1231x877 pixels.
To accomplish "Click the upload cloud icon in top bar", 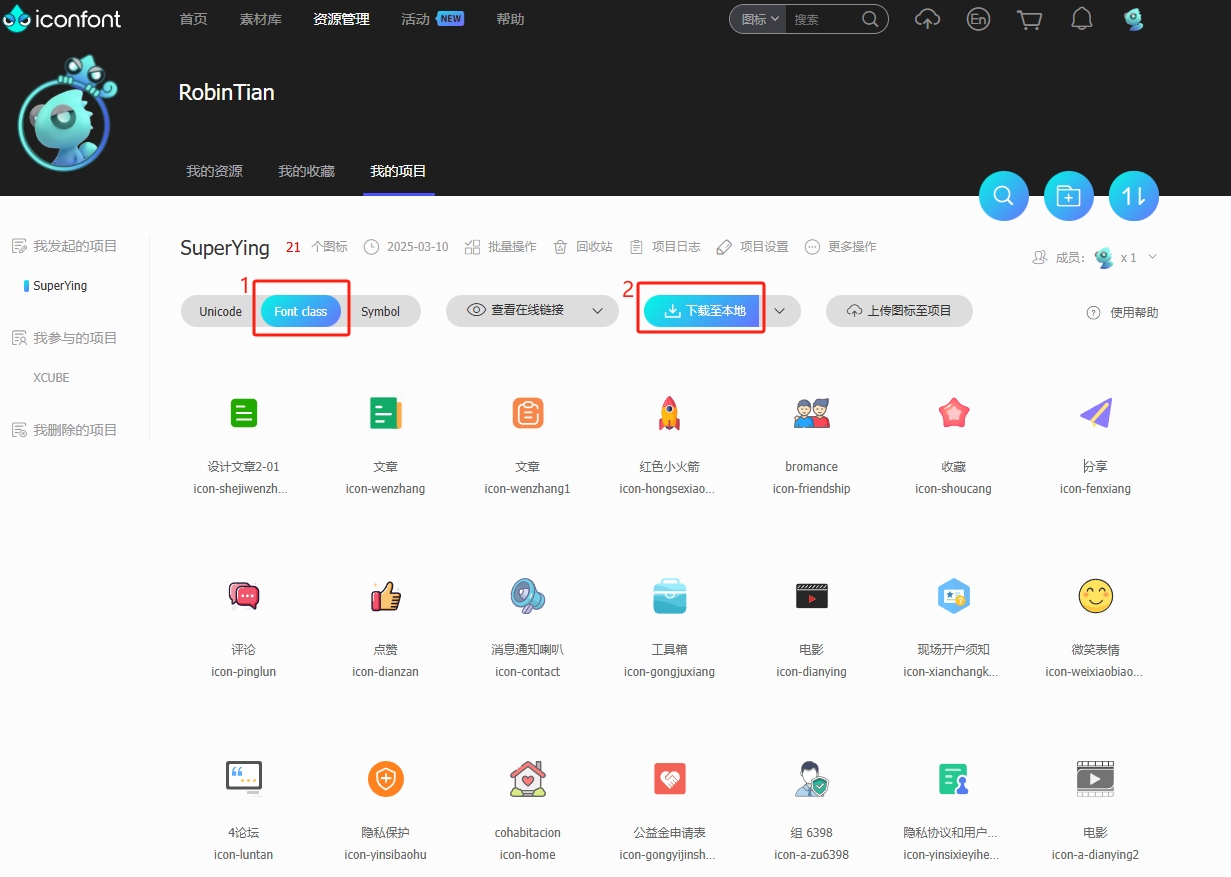I will coord(927,19).
